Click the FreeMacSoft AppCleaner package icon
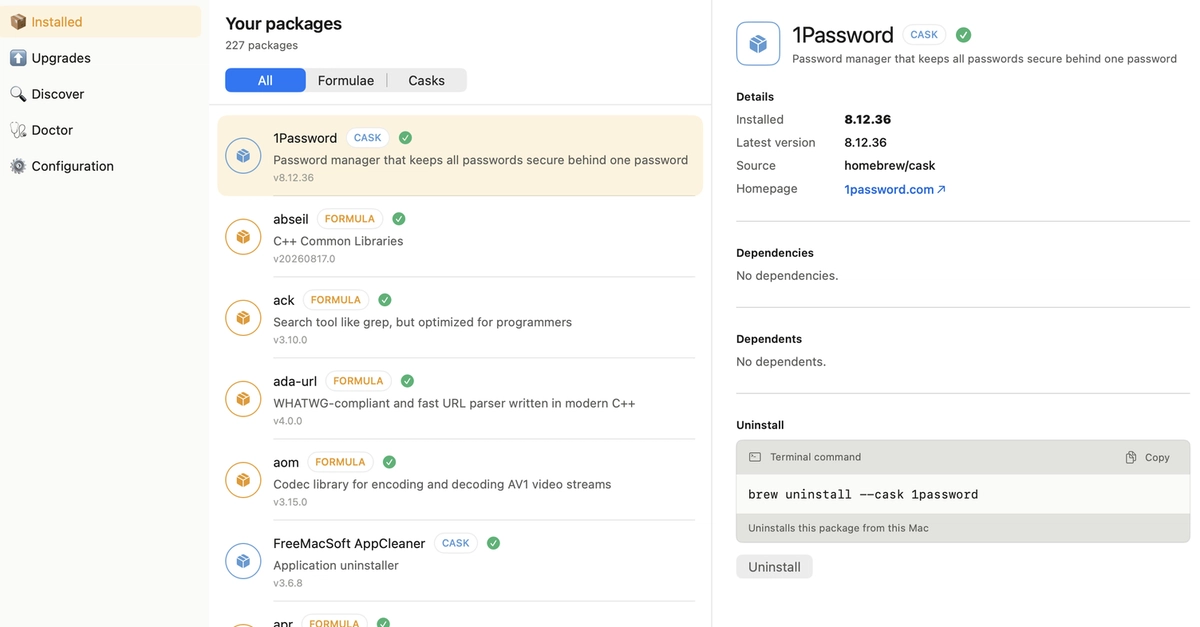This screenshot has height=627, width=1200. [243, 561]
